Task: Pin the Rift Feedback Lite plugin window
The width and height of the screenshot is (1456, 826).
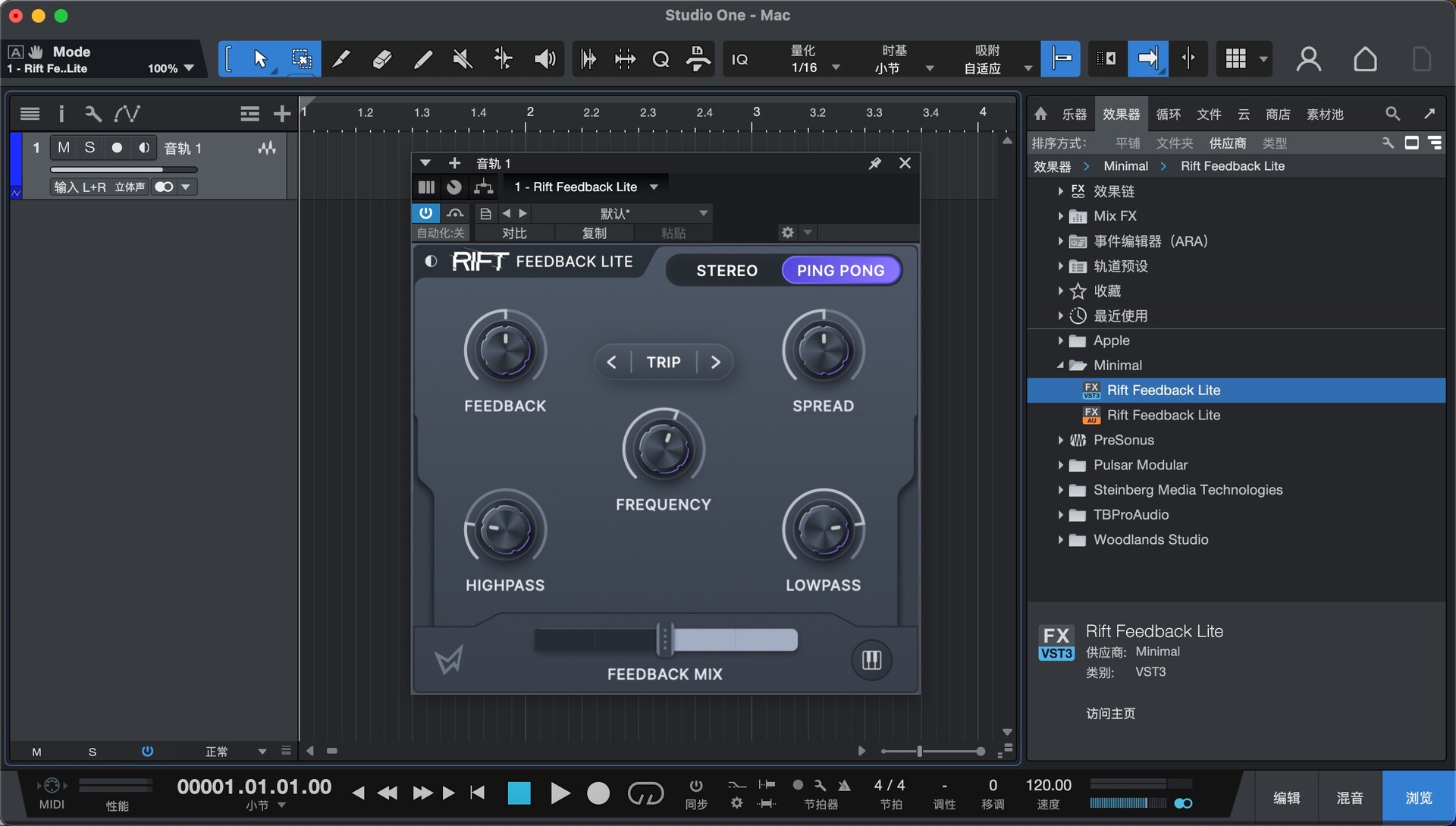Action: pos(874,163)
